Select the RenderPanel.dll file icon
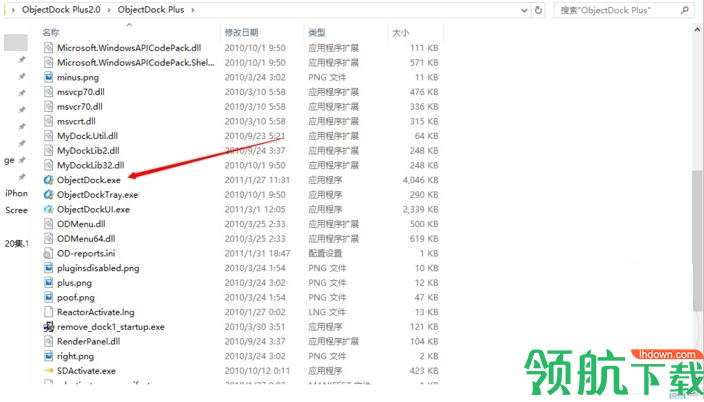The image size is (704, 402). point(48,341)
